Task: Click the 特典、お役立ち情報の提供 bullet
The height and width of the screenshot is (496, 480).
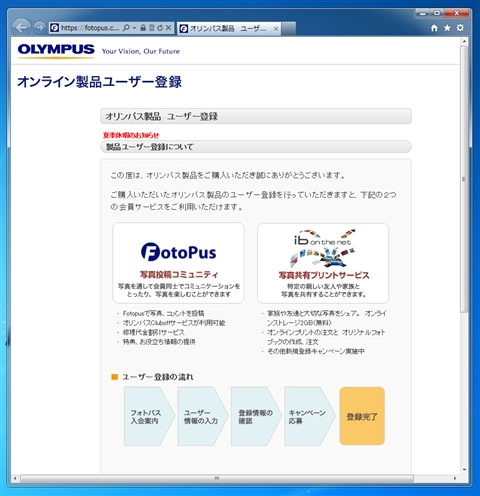Action: 159,342
